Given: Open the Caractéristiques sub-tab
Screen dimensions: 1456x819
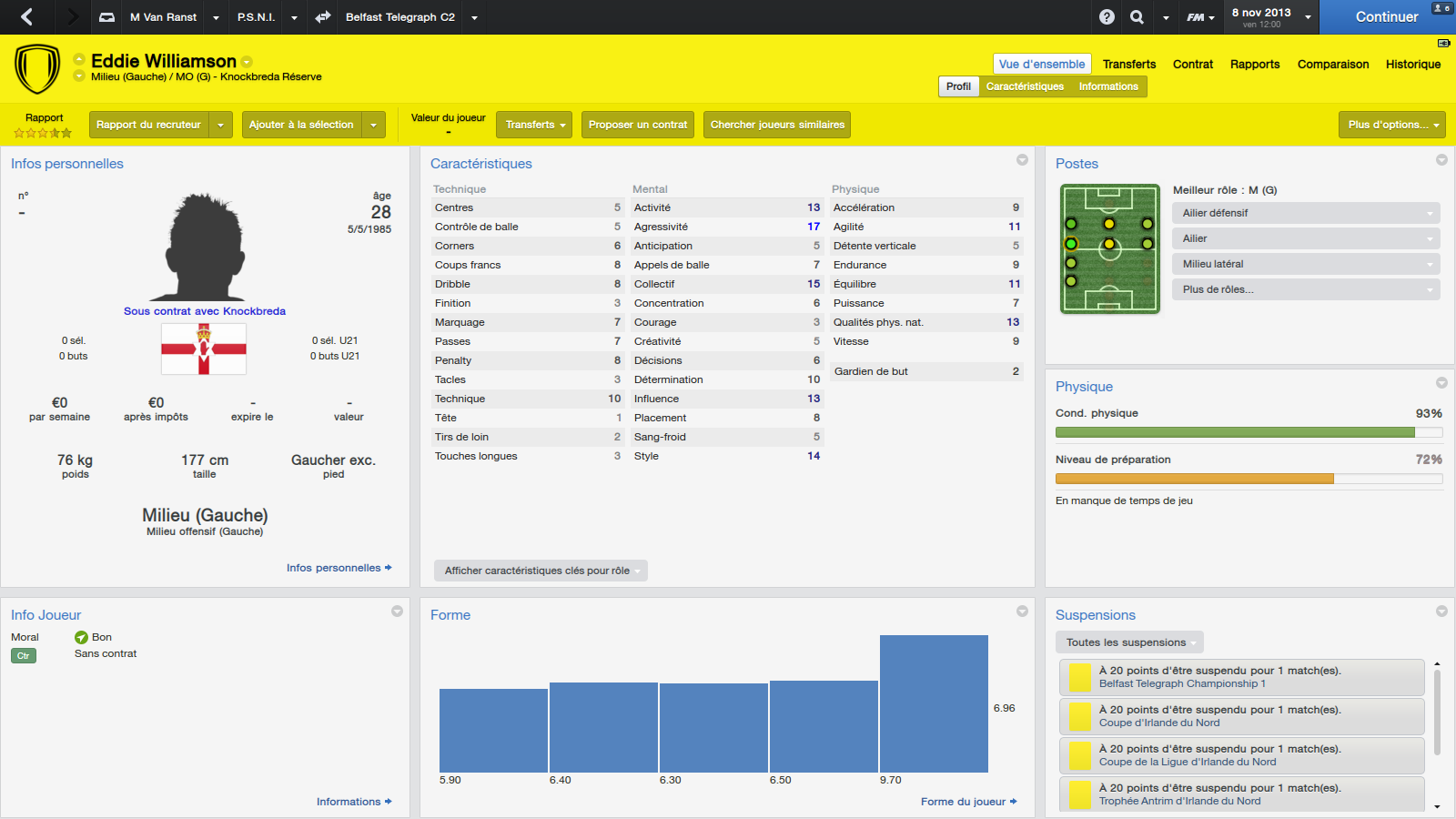Looking at the screenshot, I should 1025,86.
